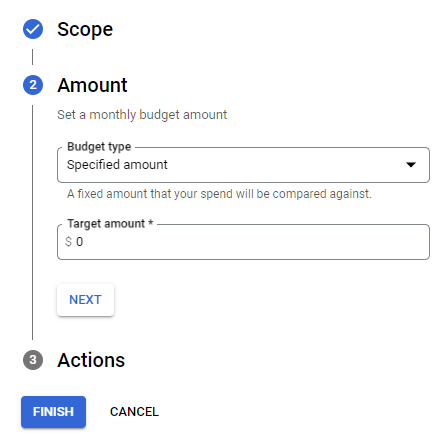The image size is (448, 443).
Task: Click the step 2 number badge
Action: pos(33,85)
